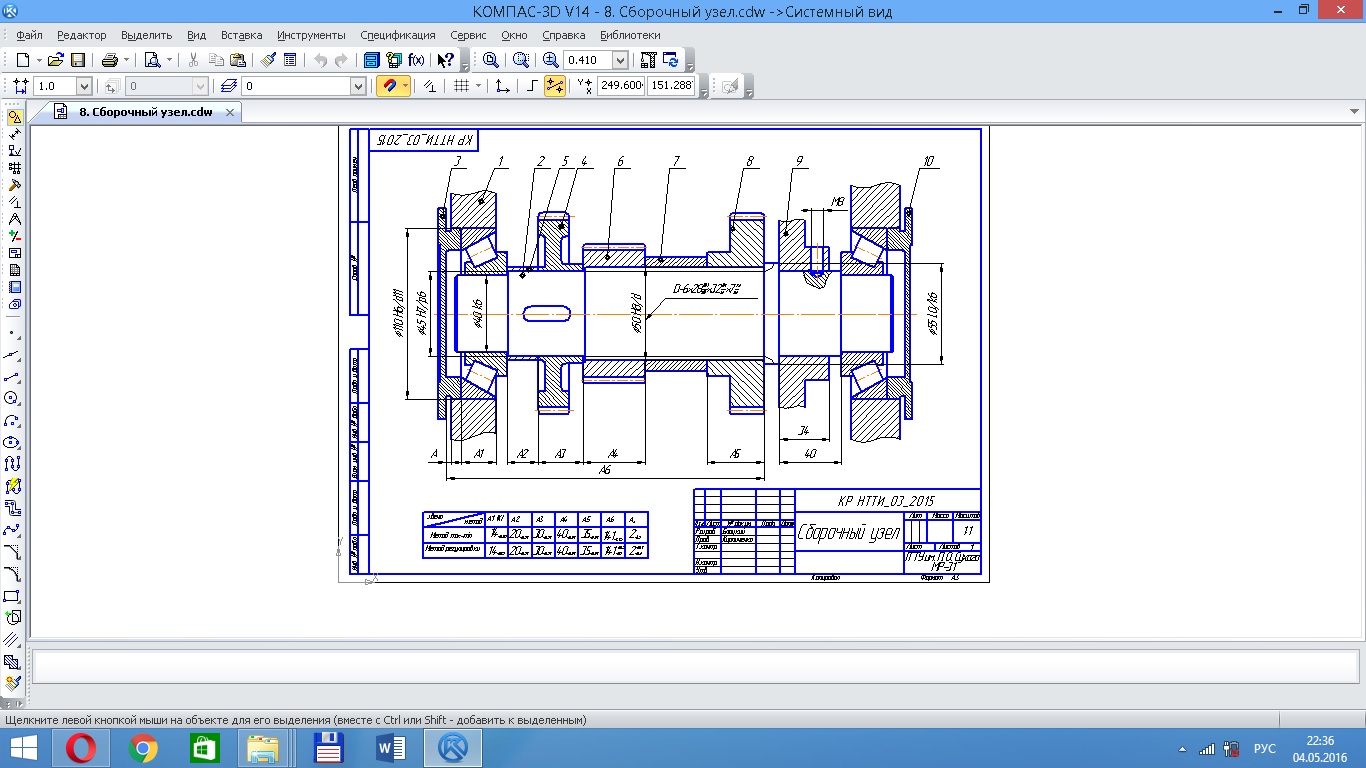
Task: Open the Редактор menu
Action: pos(82,35)
